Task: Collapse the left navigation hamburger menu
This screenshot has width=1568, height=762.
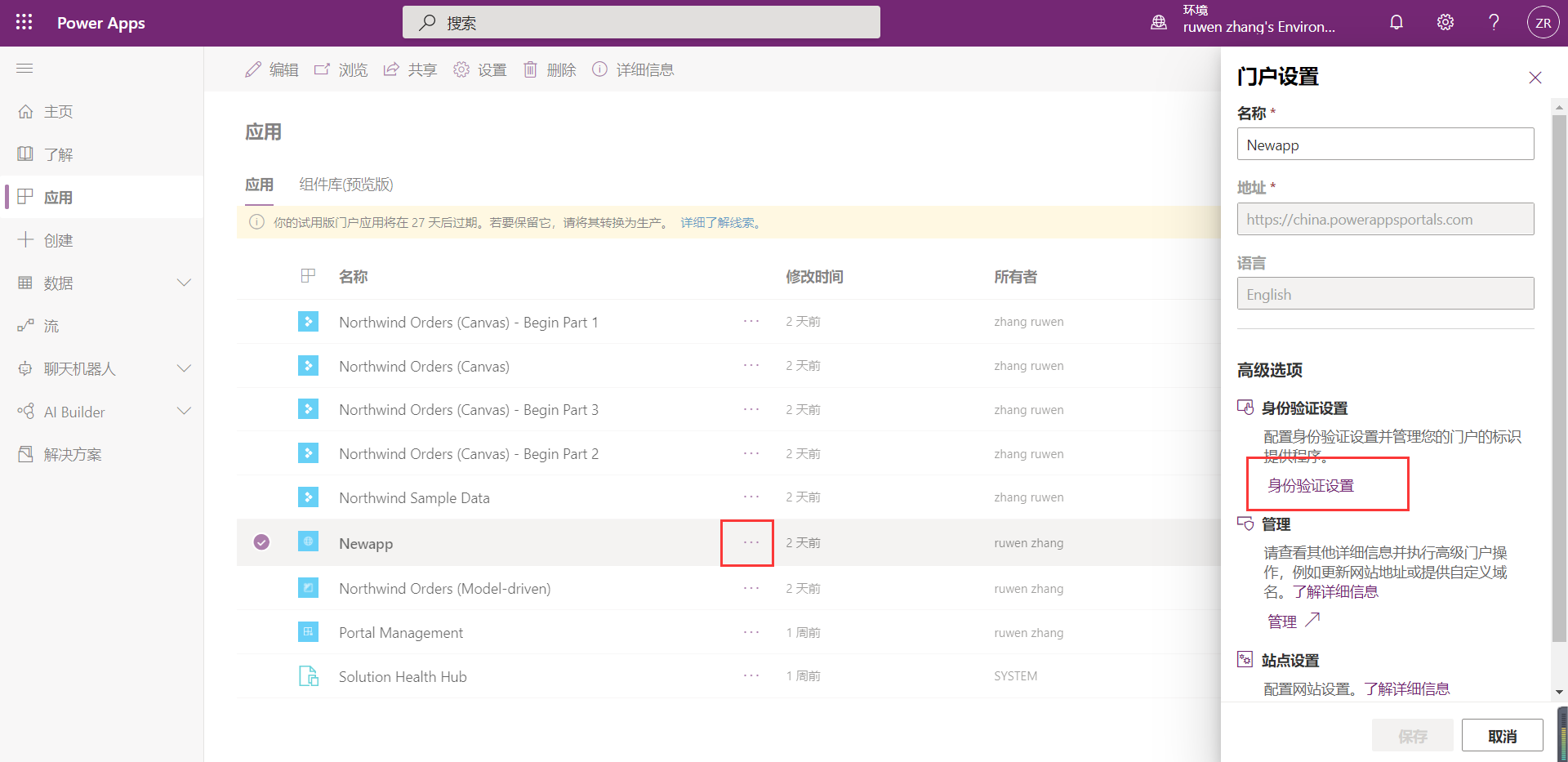Action: coord(24,69)
